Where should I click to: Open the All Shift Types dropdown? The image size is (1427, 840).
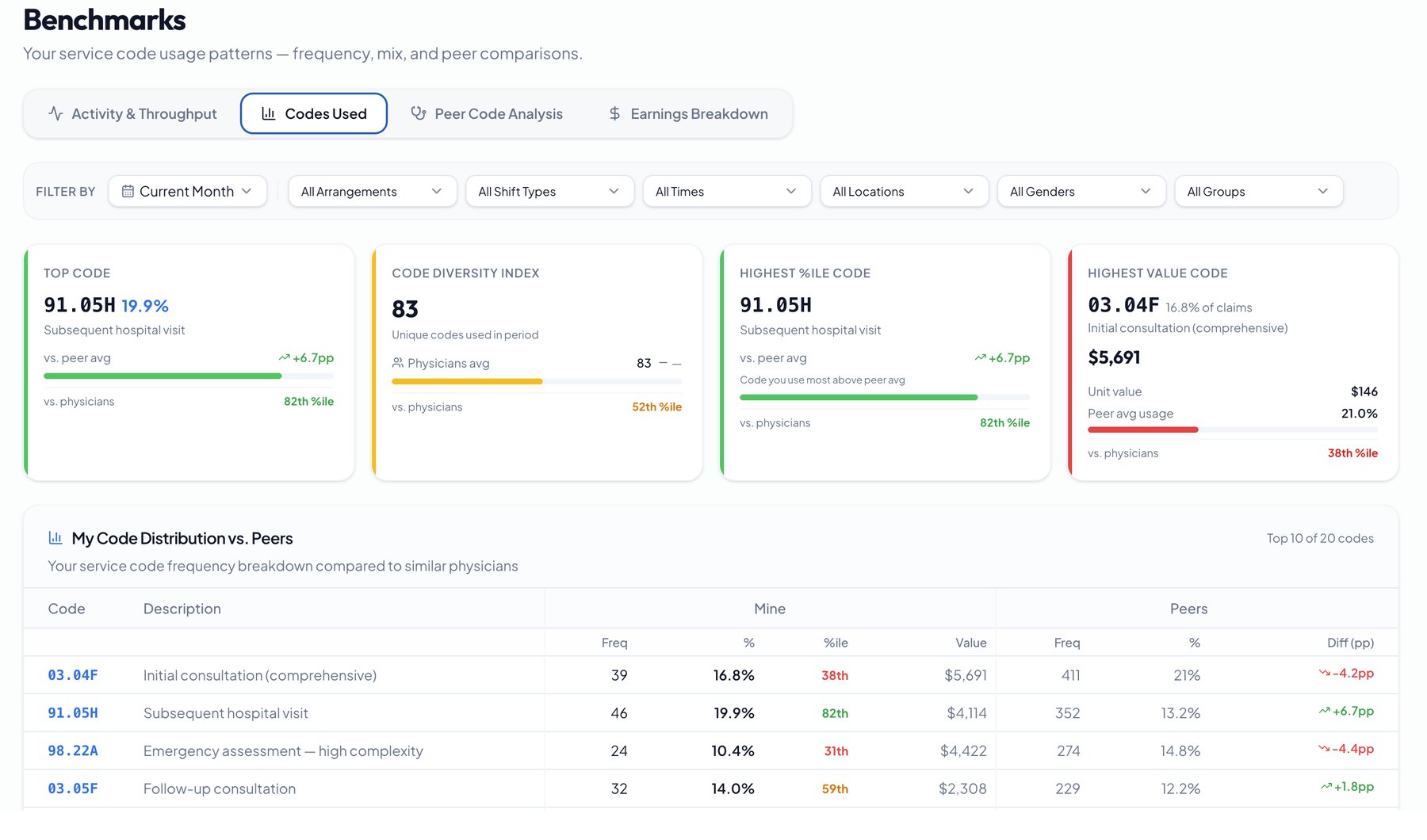549,191
